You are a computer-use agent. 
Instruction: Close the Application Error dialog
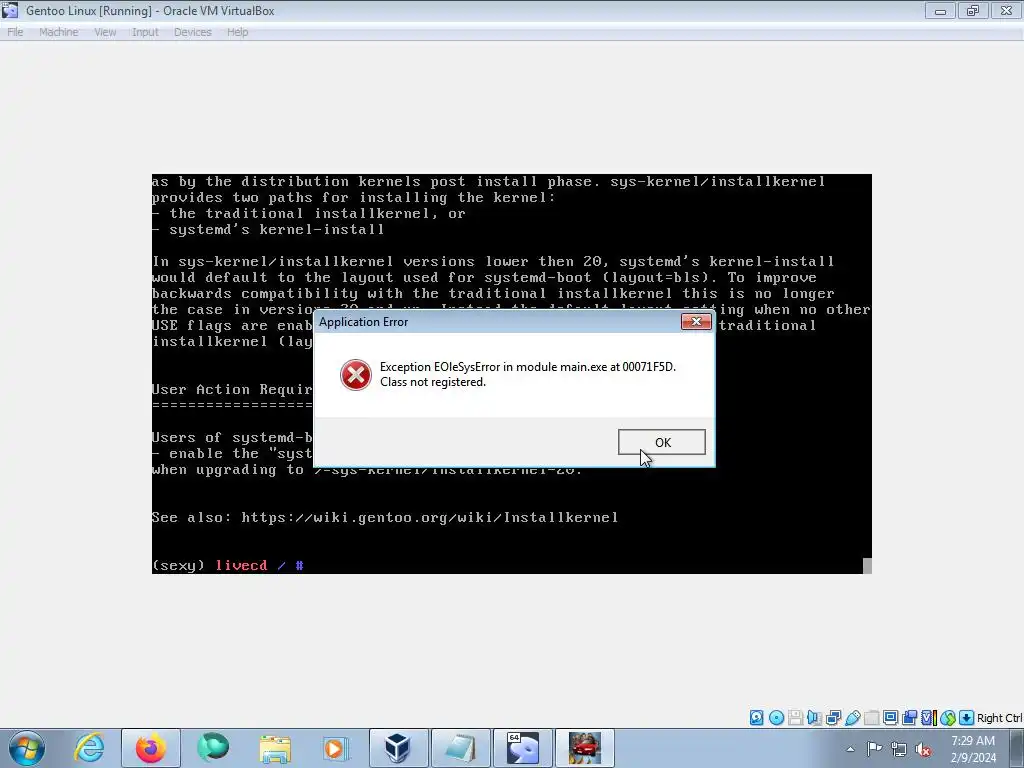[696, 321]
